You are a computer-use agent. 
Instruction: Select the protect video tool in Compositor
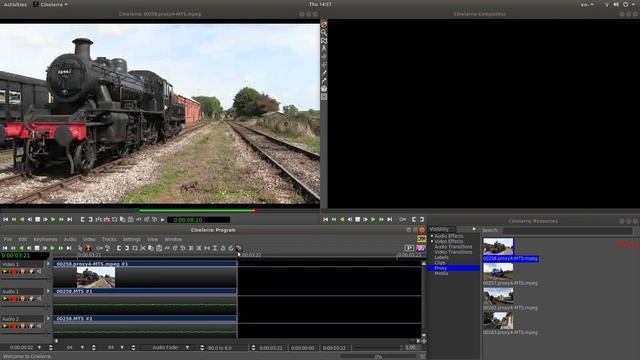point(324,24)
